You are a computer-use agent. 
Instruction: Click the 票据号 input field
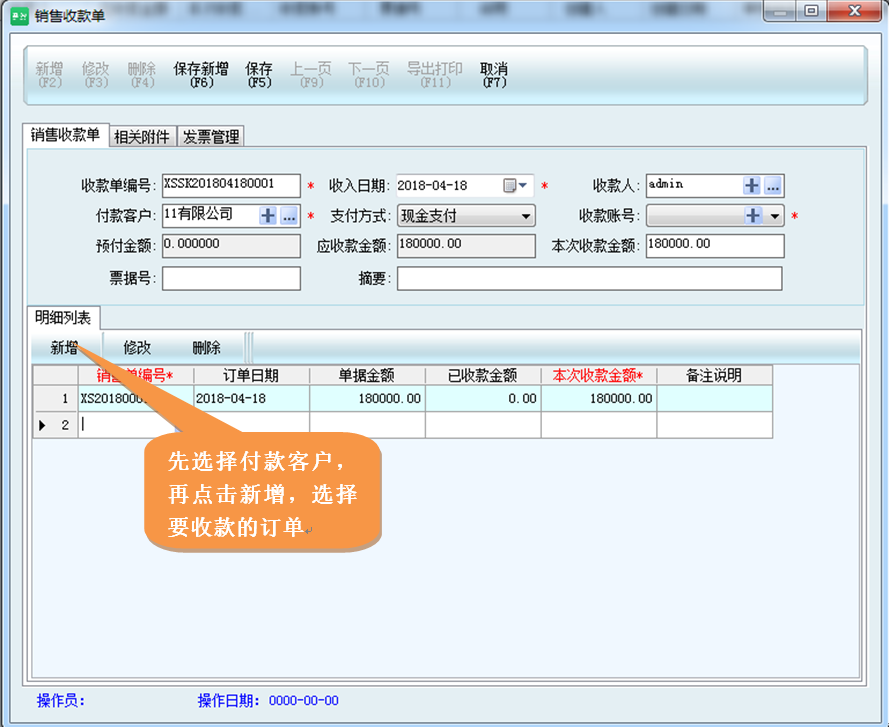[231, 278]
